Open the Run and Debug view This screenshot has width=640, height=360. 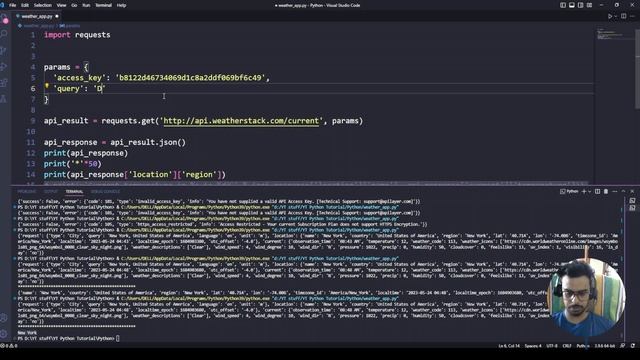[x=4, y=67]
